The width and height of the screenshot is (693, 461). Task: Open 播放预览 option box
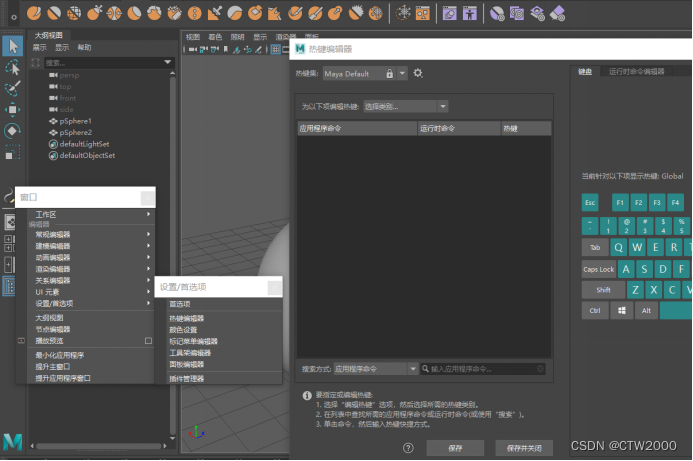[148, 341]
